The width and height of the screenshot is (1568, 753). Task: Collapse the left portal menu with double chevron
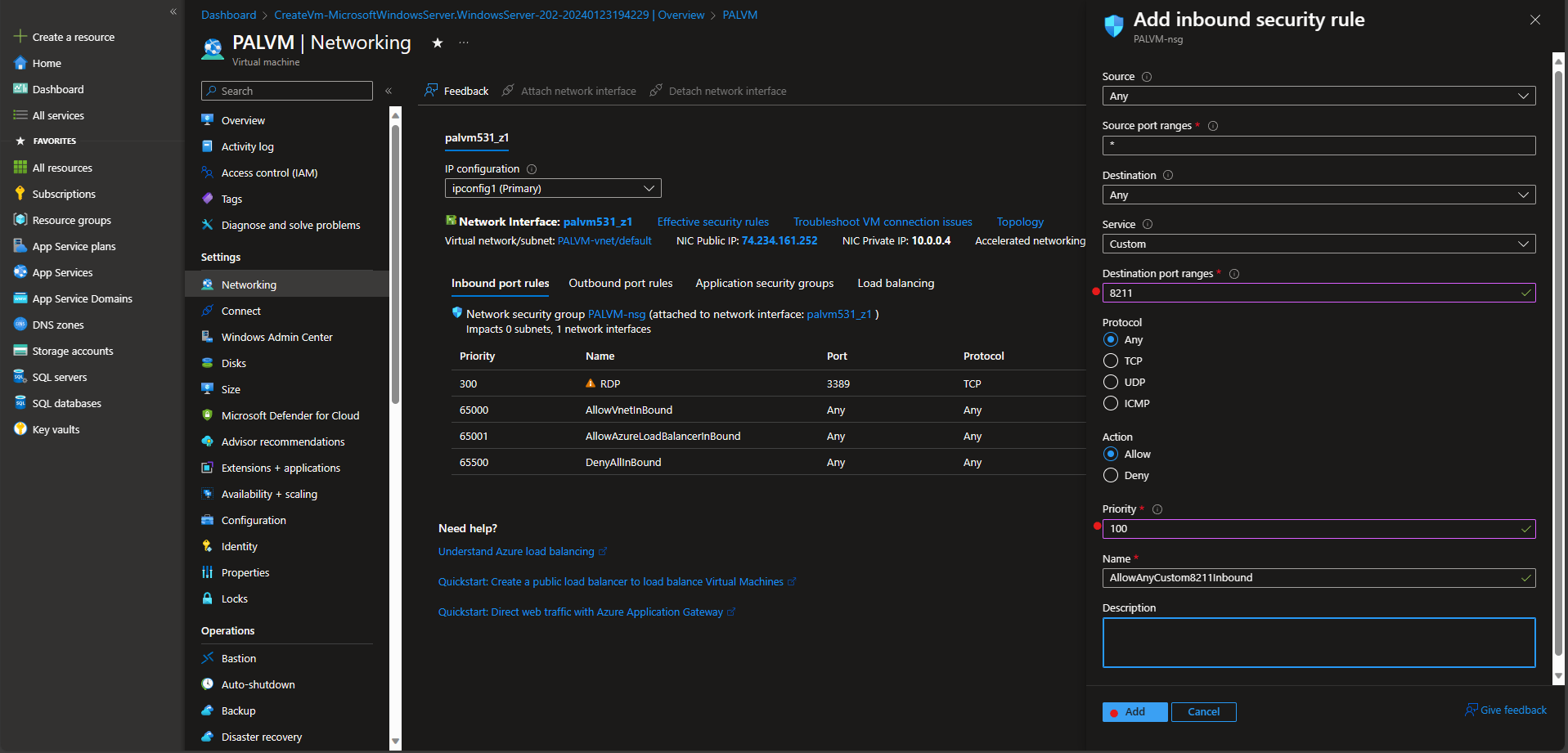coord(173,11)
